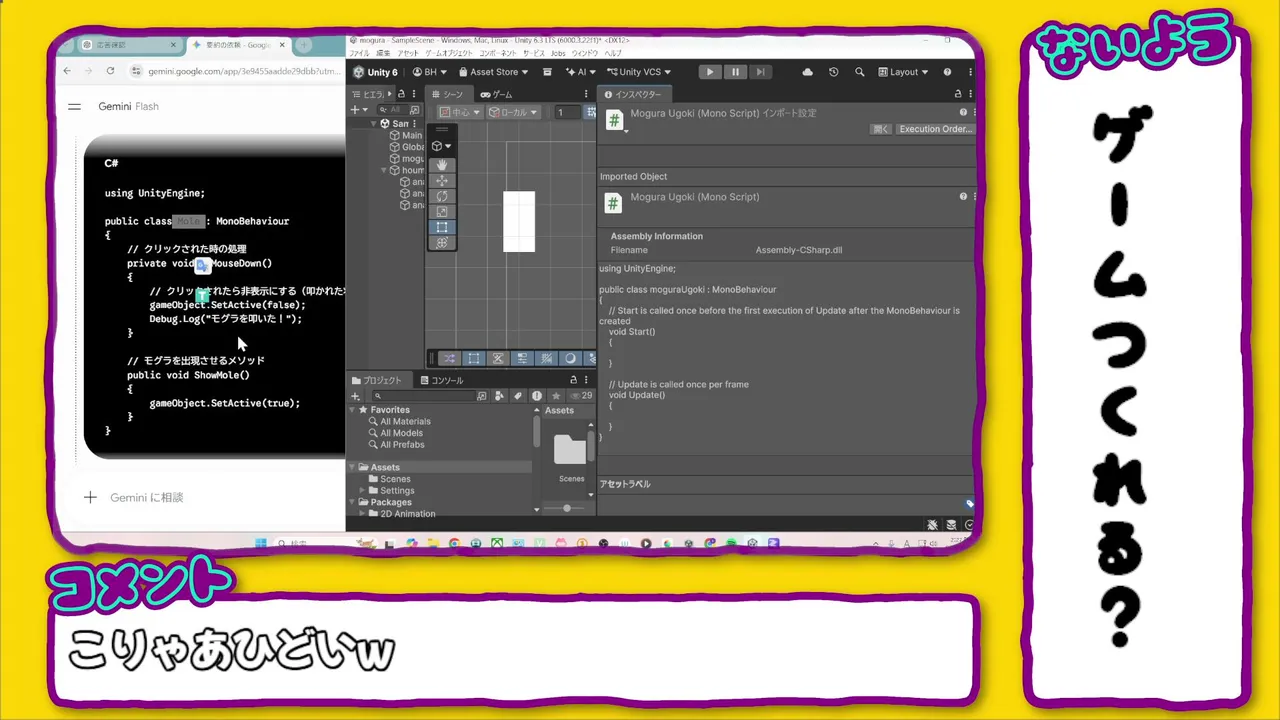
Task: Select the Rect tool in Scene view
Action: pyautogui.click(x=441, y=227)
